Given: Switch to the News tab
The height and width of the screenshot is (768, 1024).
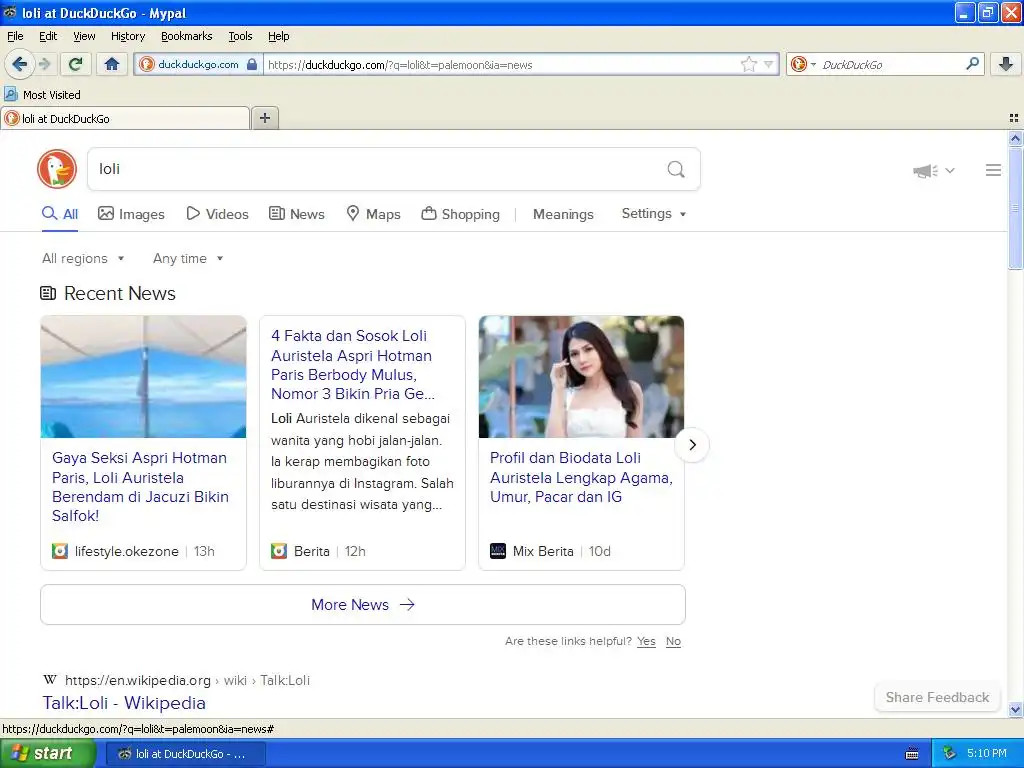Looking at the screenshot, I should [297, 214].
